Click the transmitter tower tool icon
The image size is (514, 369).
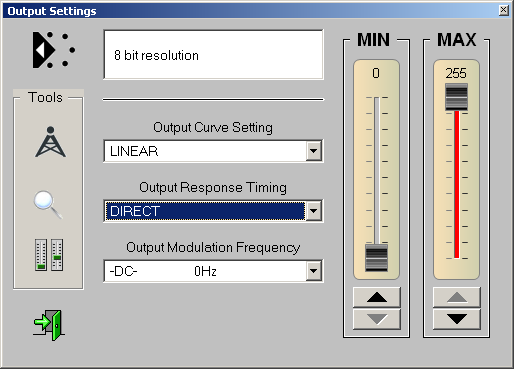pyautogui.click(x=50, y=142)
